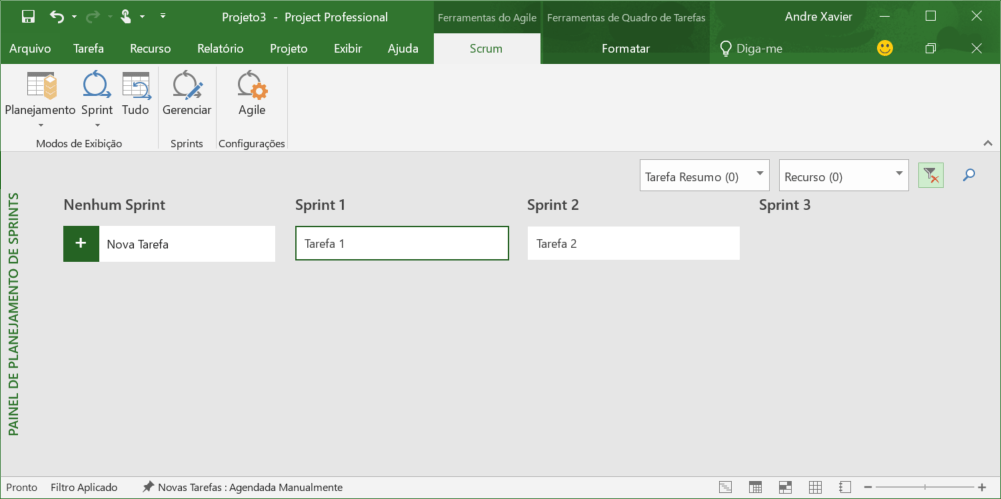1001x499 pixels.
Task: Open the Tarefa Resumo (0) filter dropdown
Action: (704, 175)
